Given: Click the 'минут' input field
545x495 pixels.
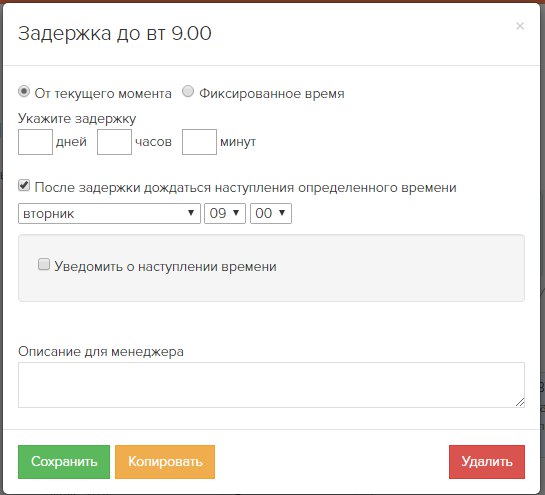Looking at the screenshot, I should tap(200, 142).
